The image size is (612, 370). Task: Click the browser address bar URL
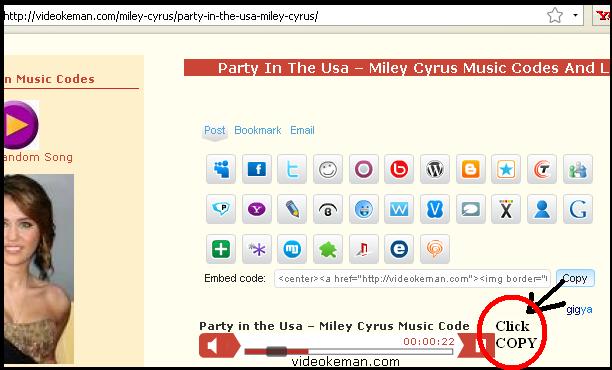(x=162, y=16)
